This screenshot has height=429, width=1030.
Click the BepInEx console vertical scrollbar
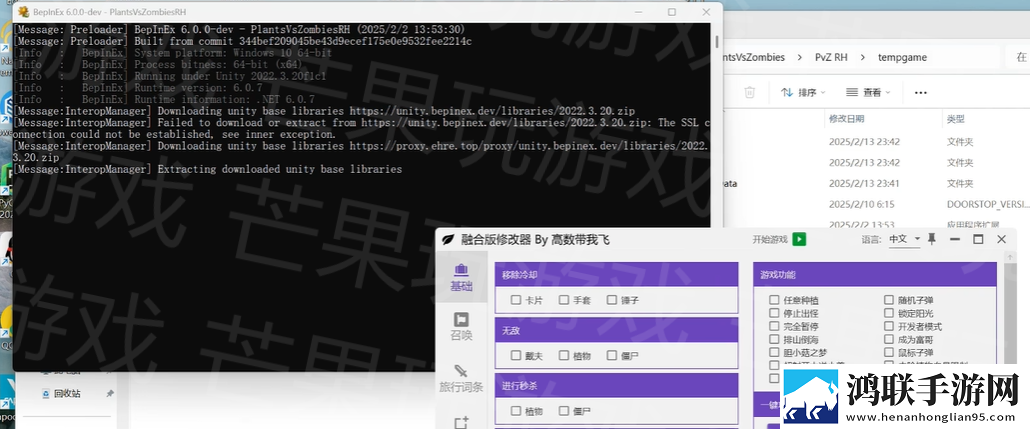716,41
